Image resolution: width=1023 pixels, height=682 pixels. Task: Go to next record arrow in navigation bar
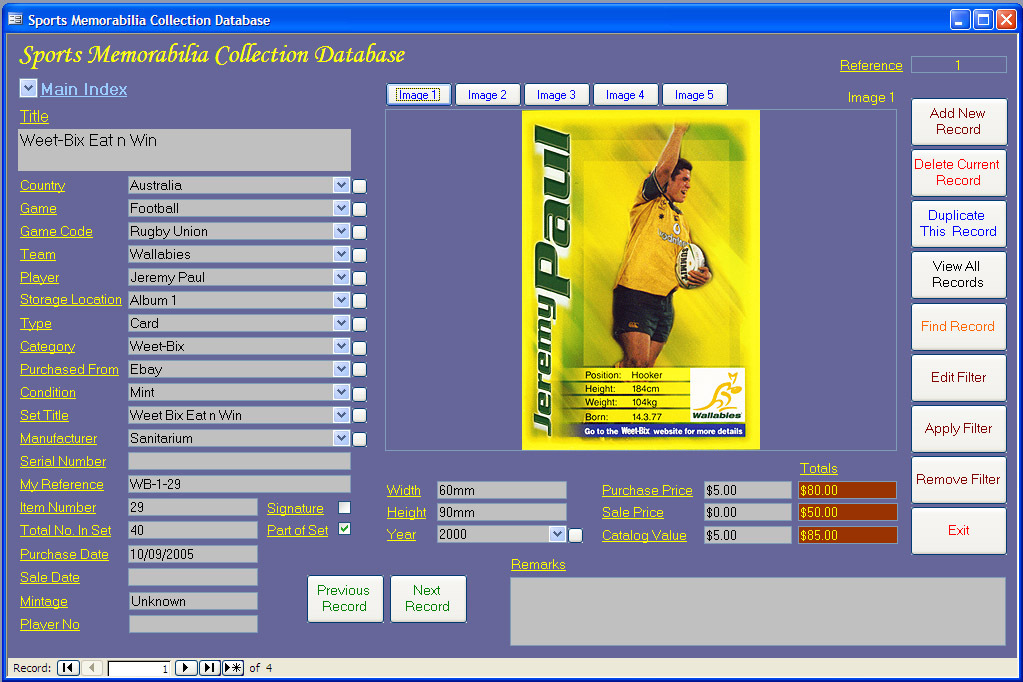[x=186, y=668]
